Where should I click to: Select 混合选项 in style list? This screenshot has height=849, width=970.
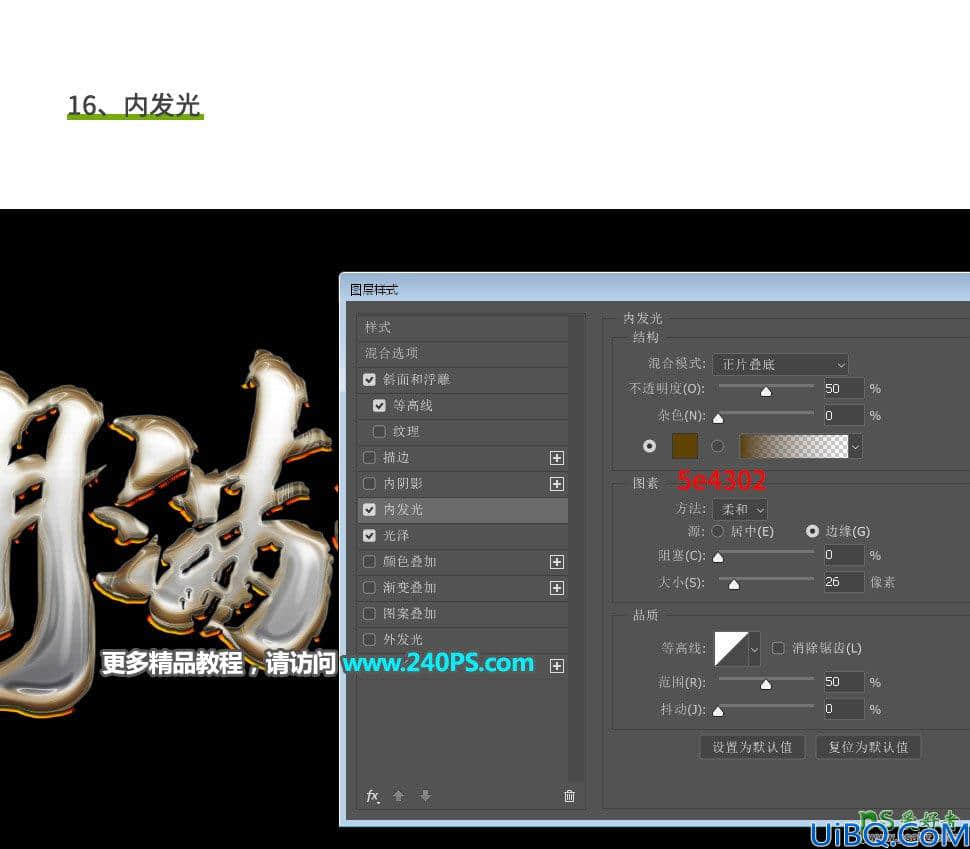click(463, 353)
